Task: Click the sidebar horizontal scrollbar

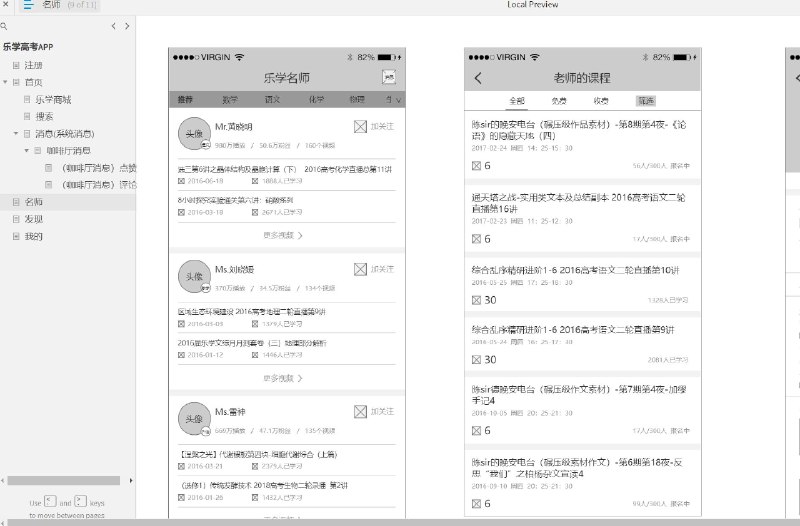Action: tap(64, 481)
